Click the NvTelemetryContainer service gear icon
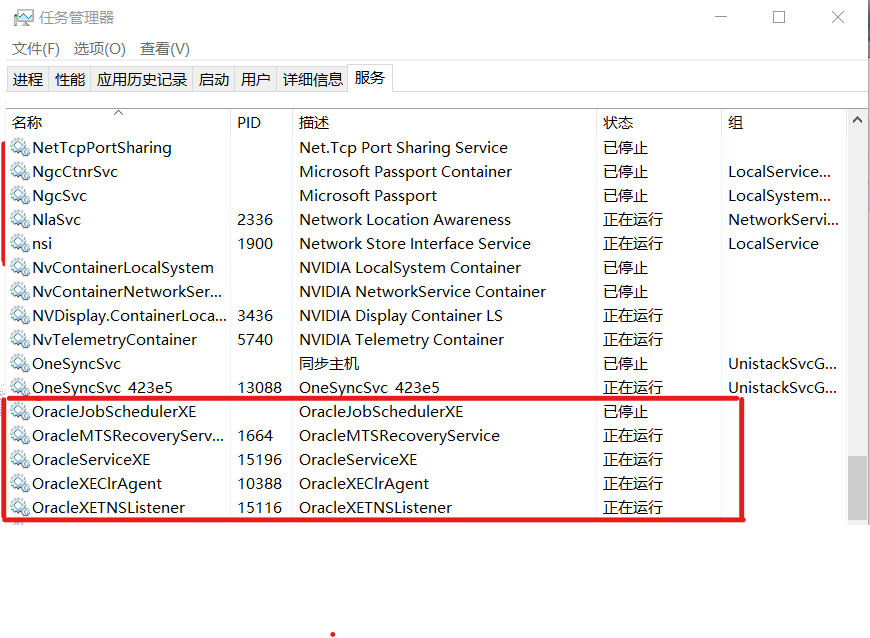870x638 pixels. click(20, 339)
